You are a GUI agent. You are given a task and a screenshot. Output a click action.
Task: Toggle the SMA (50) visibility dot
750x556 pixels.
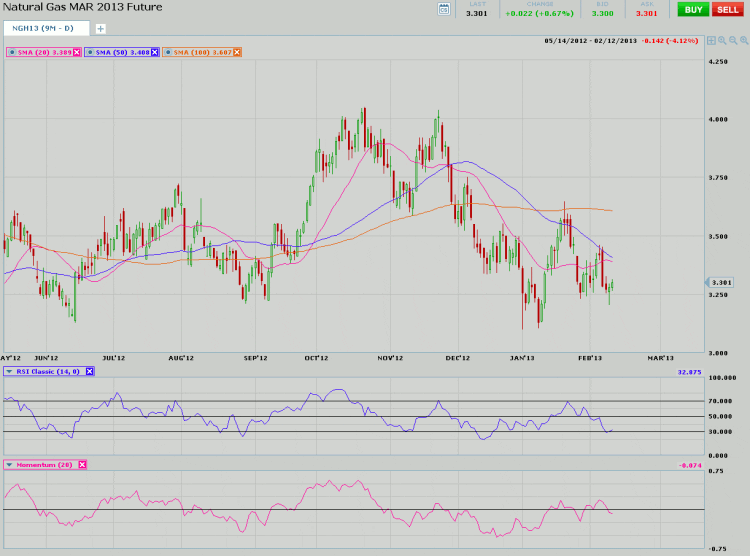(90, 51)
